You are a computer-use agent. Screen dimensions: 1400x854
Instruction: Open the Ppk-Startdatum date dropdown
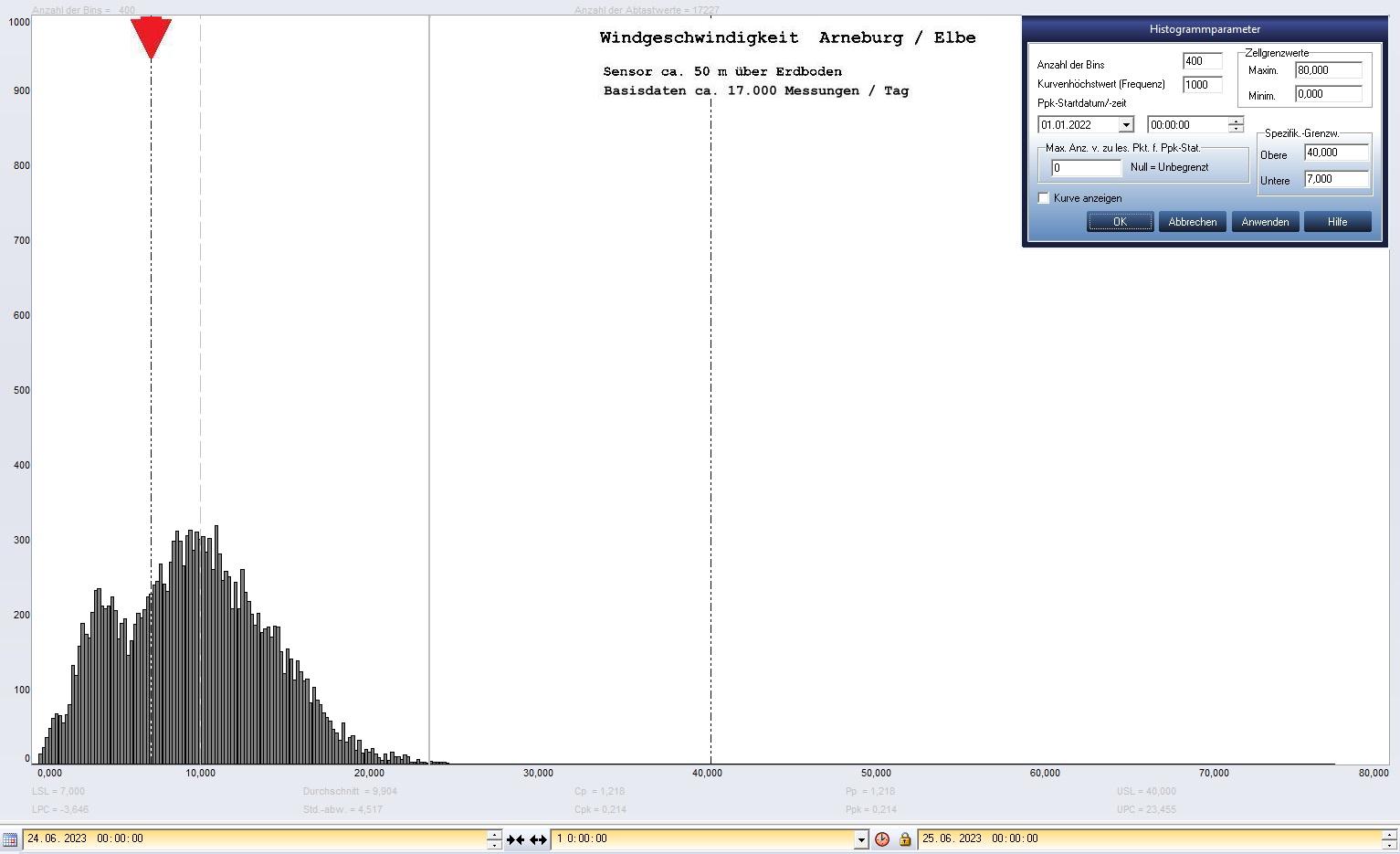[x=1126, y=125]
